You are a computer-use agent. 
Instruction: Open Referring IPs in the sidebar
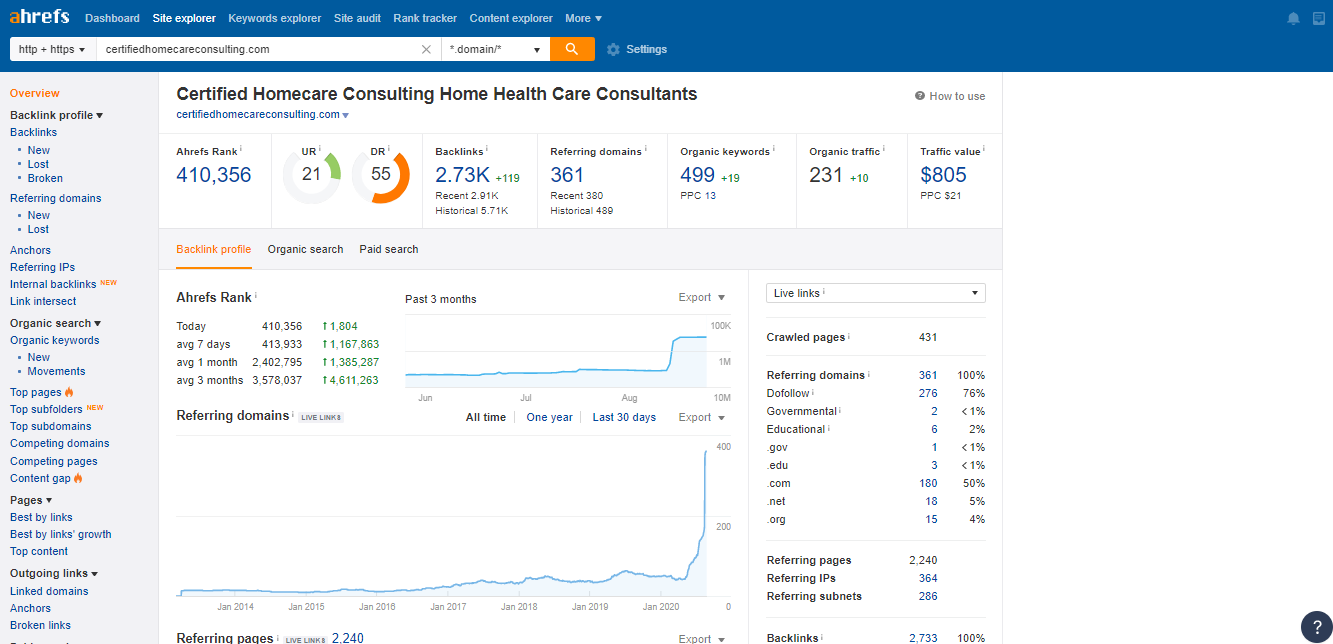[x=42, y=267]
